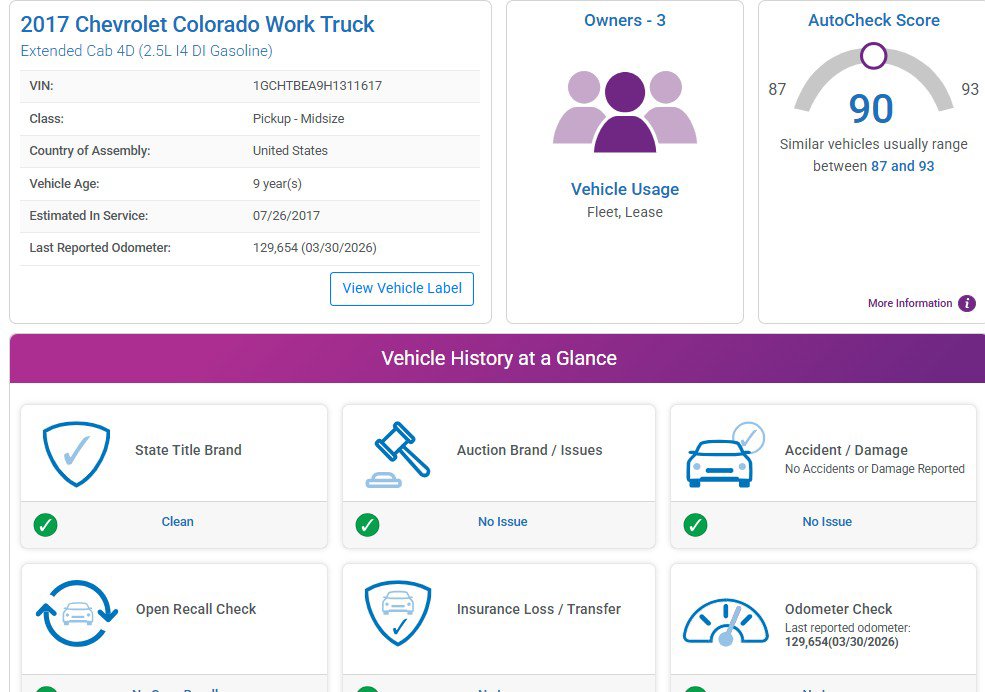
Task: Click the Clean status link
Action: pos(178,522)
